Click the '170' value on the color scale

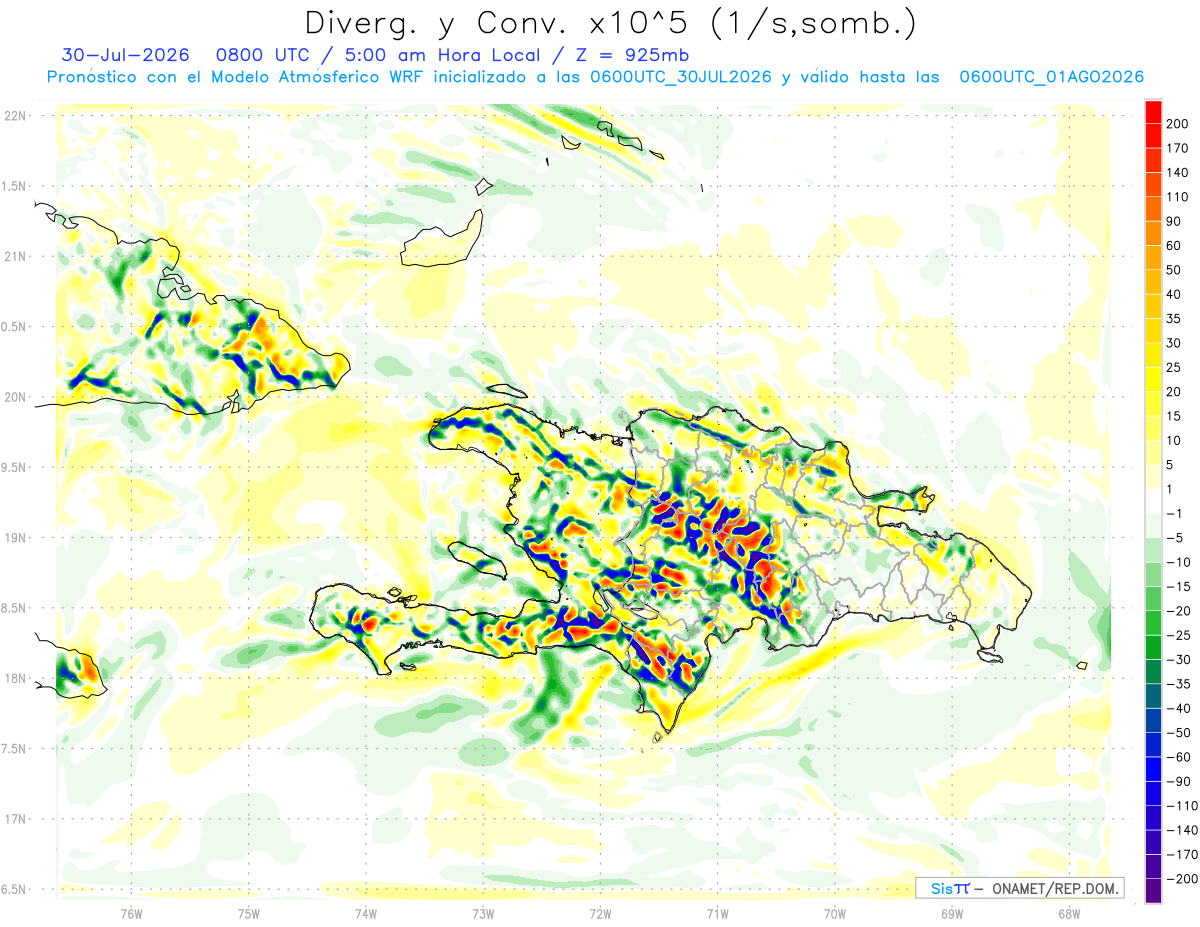pos(1178,149)
